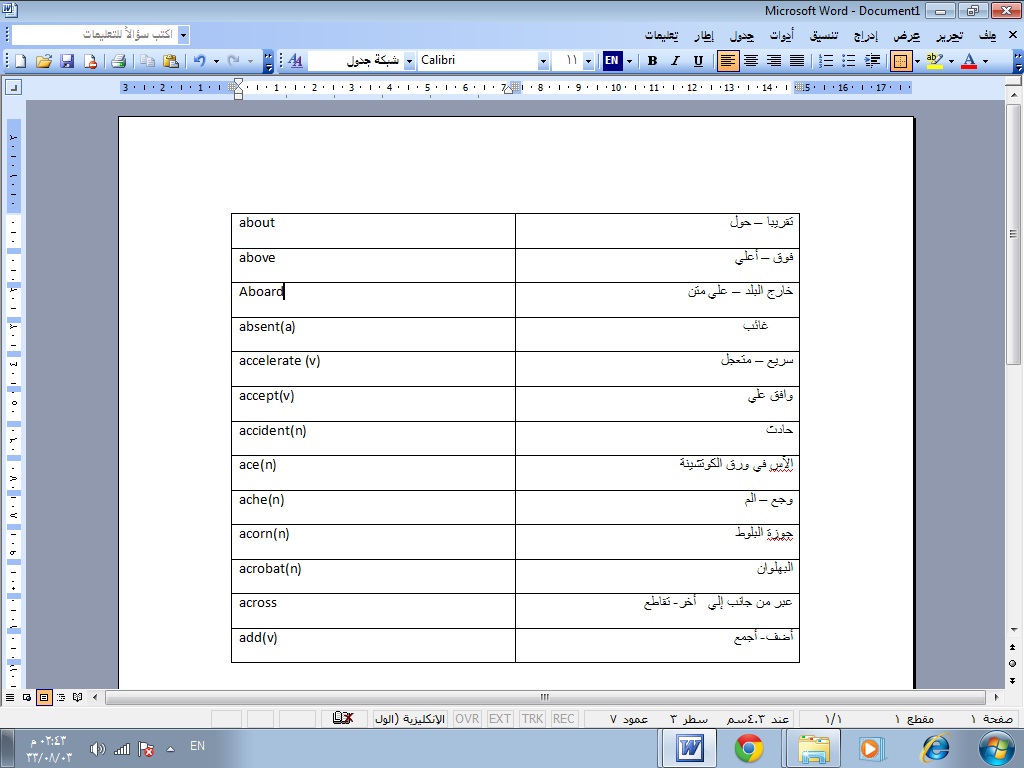Screen dimensions: 1024x768
Task: Open the Windows Start button
Action: (x=997, y=748)
